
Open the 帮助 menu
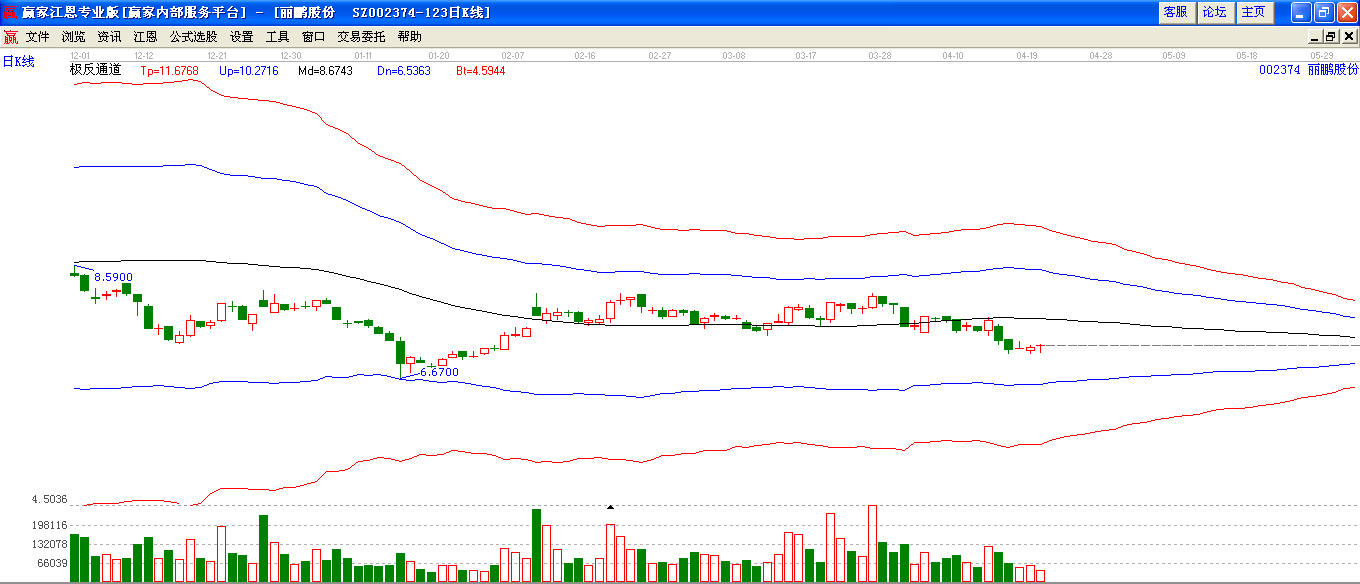[x=410, y=37]
